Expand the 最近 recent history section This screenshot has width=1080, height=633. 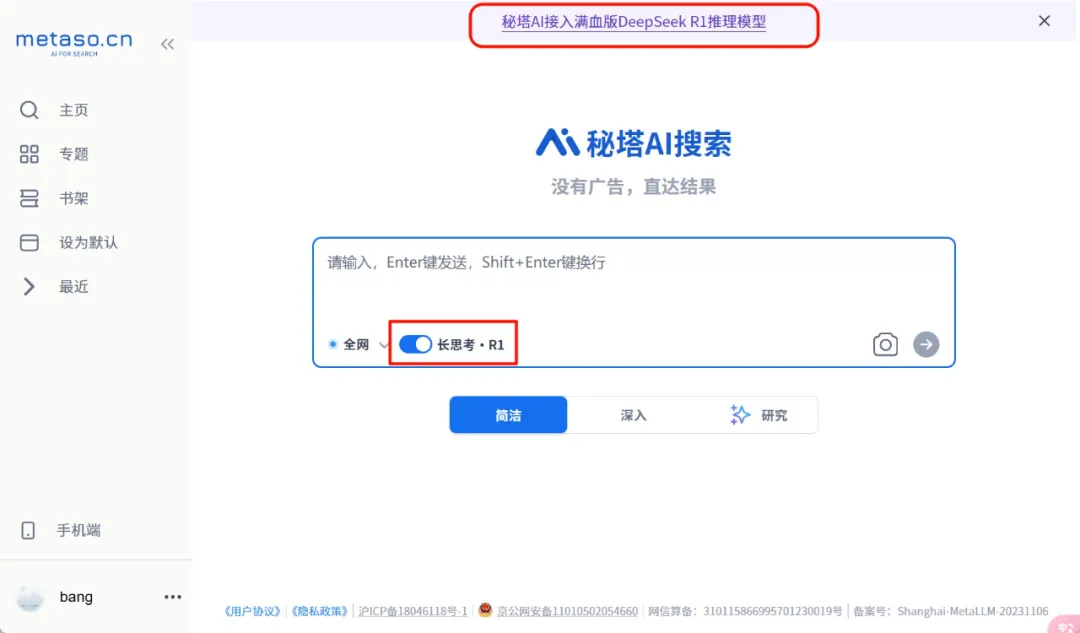(29, 287)
